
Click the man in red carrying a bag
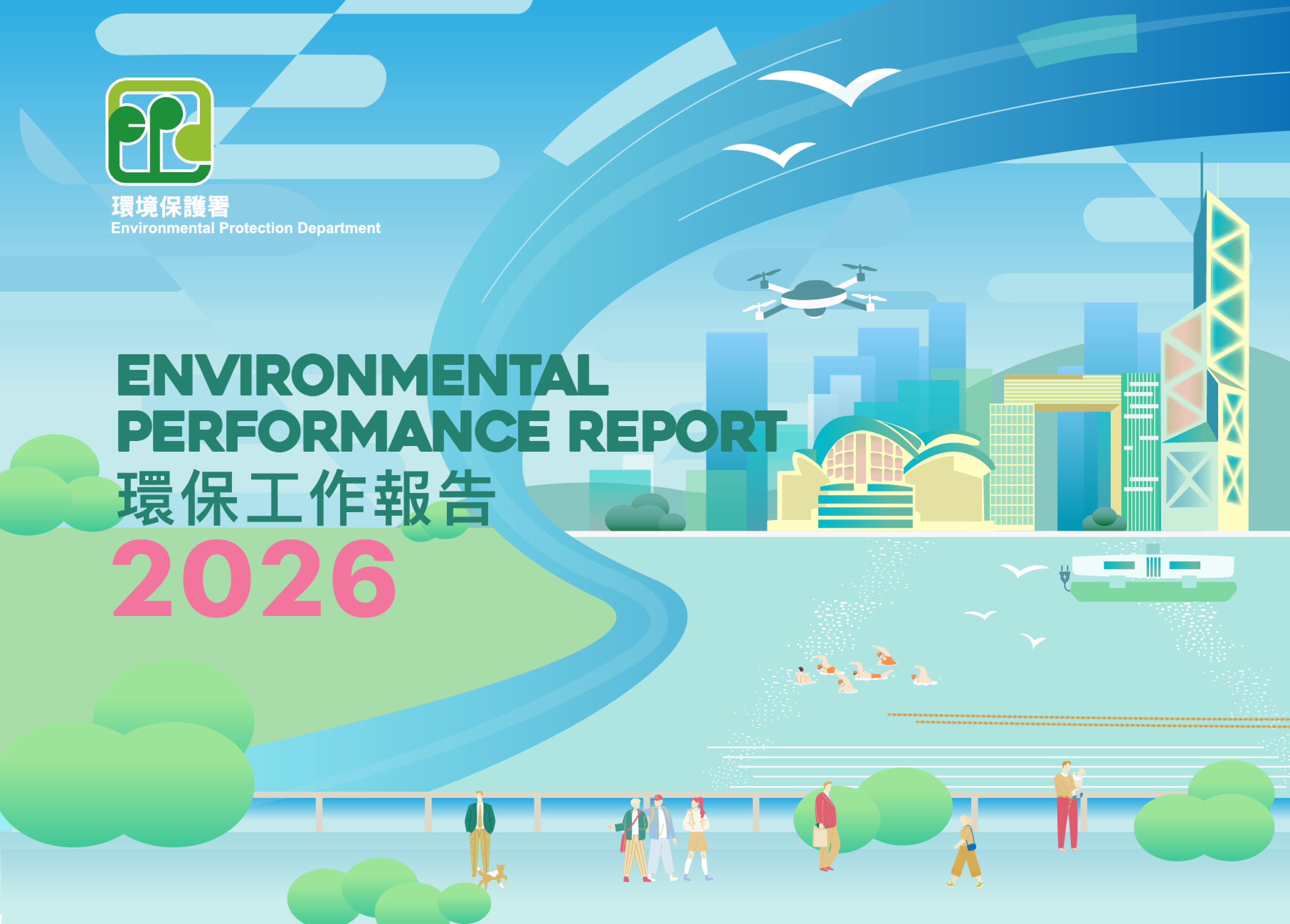826,826
